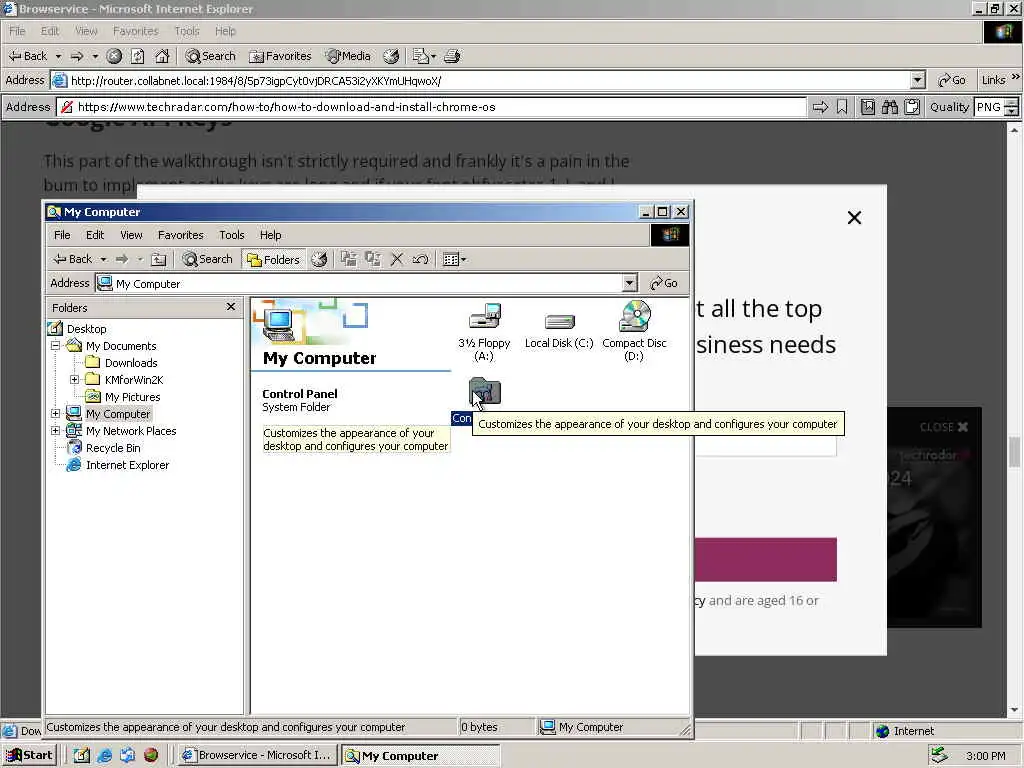Open the Favorites menu in My Computer

[x=181, y=235]
